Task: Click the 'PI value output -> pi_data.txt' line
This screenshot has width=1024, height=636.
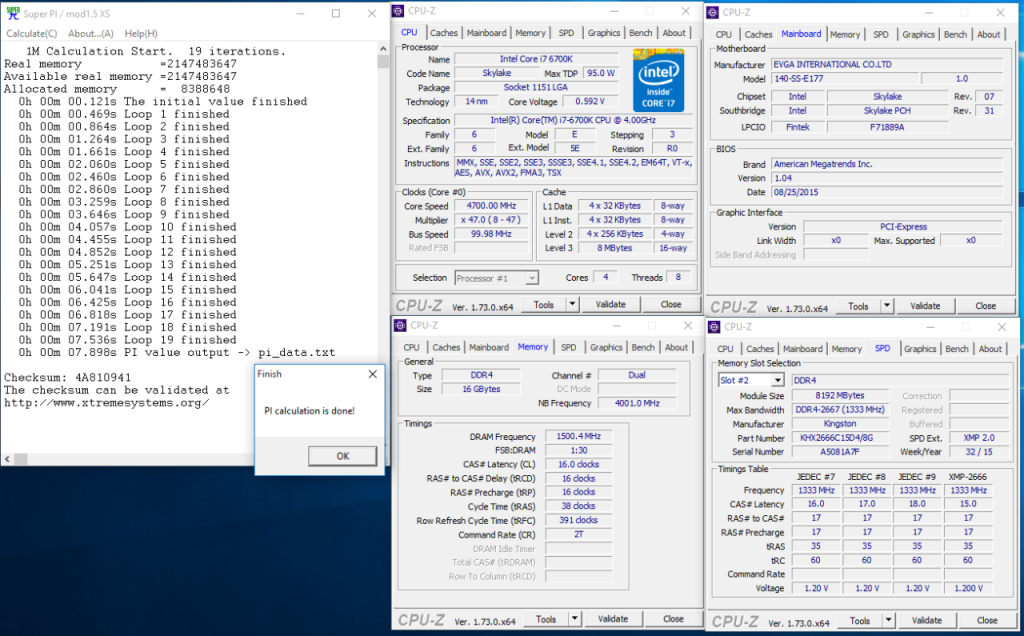Action: click(230, 353)
